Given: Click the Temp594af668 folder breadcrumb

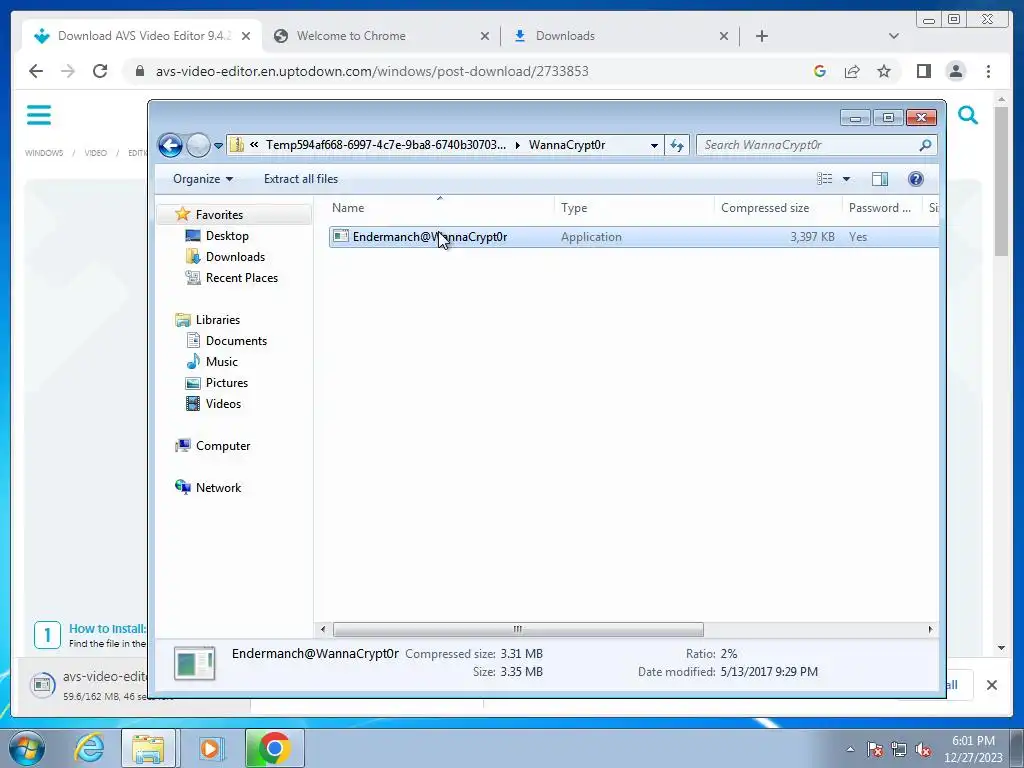Looking at the screenshot, I should [385, 145].
